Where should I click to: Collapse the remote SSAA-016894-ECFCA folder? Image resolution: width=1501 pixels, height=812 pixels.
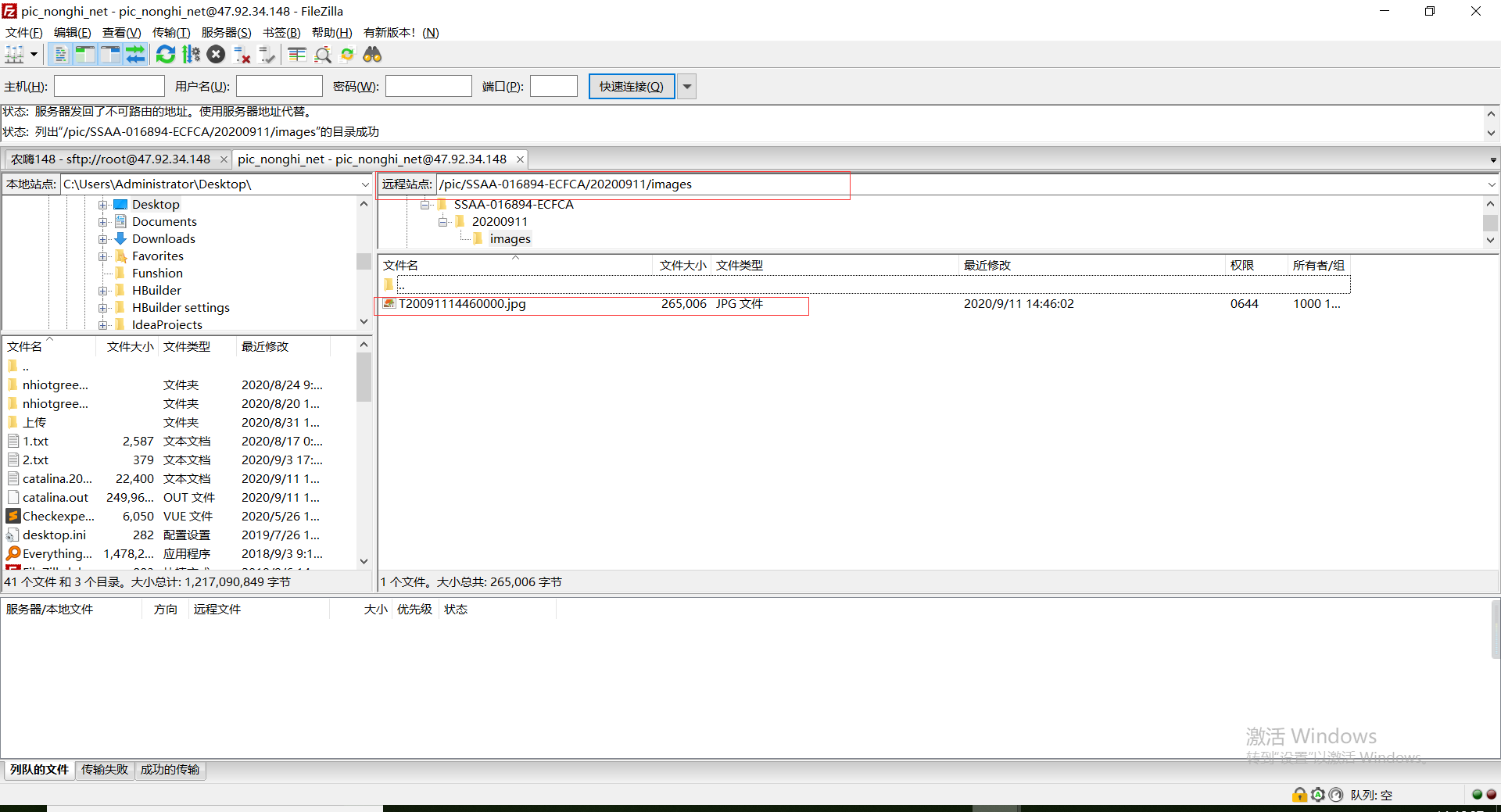pyautogui.click(x=425, y=205)
